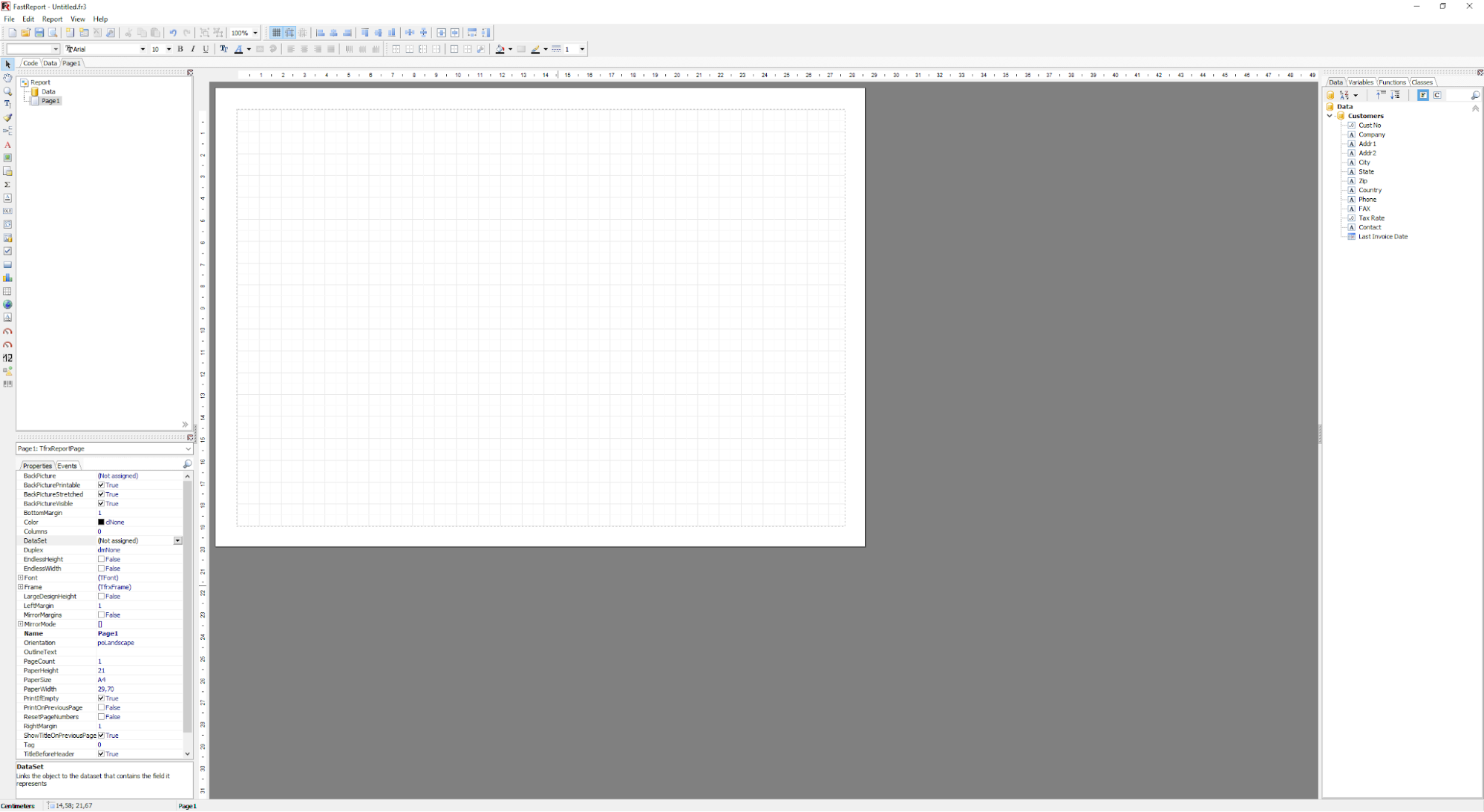Align text right

(318, 49)
